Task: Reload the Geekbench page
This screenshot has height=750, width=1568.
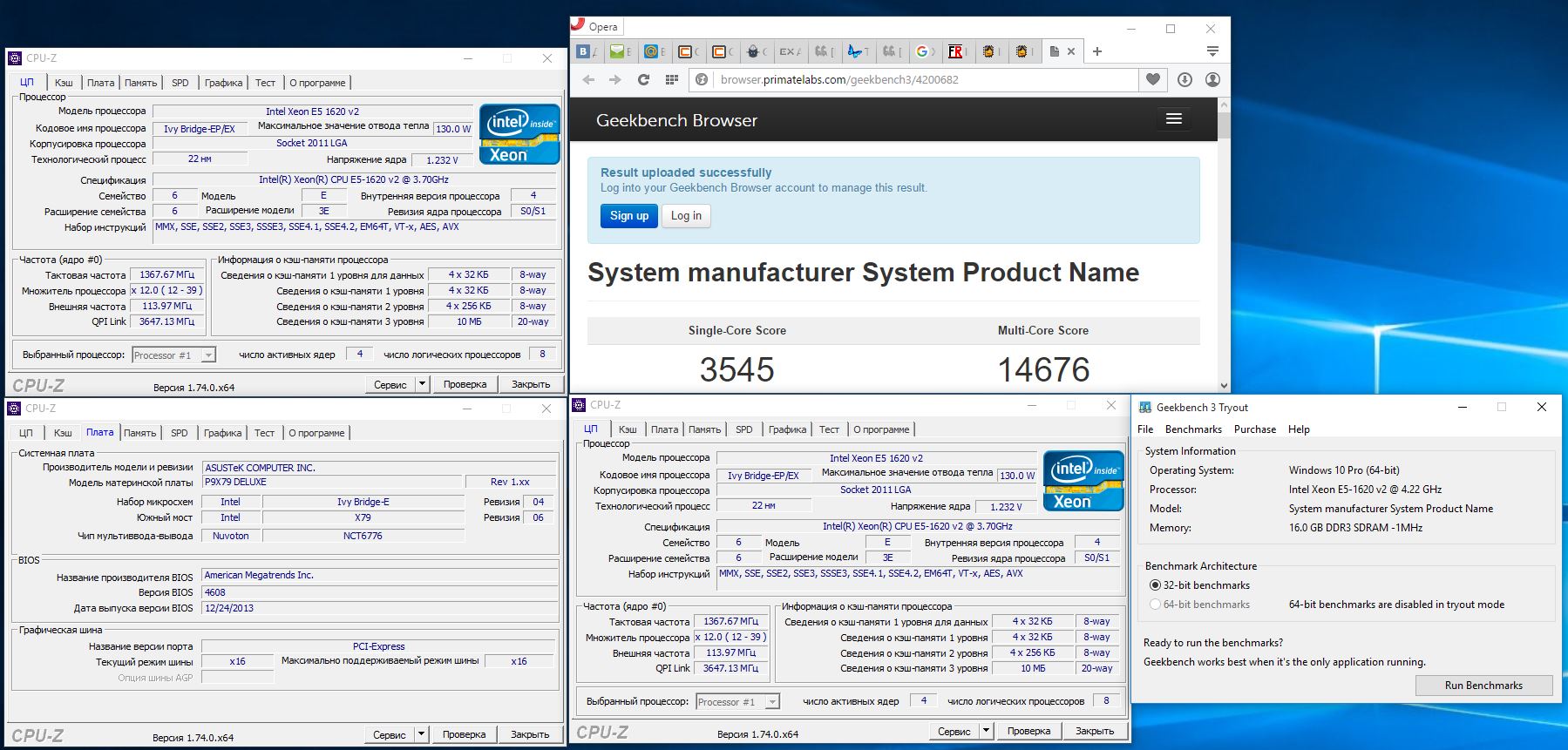Action: pos(643,79)
